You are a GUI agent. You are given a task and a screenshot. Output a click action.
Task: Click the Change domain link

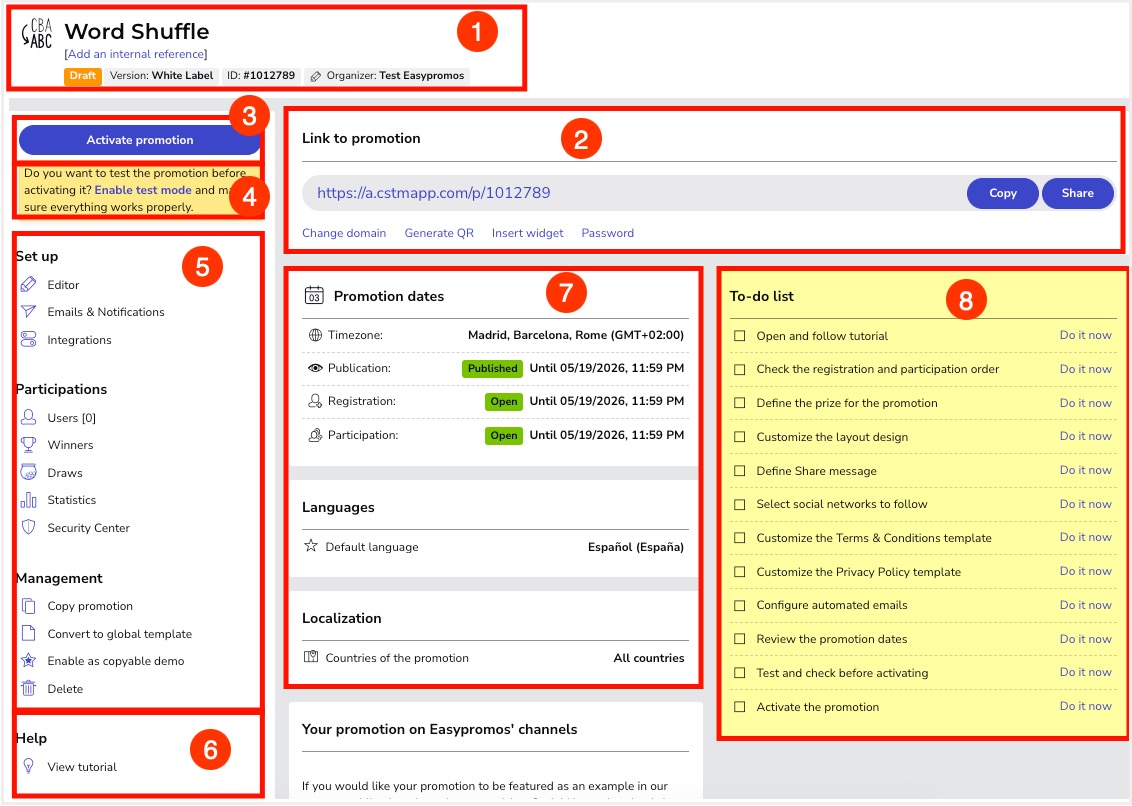pyautogui.click(x=344, y=233)
